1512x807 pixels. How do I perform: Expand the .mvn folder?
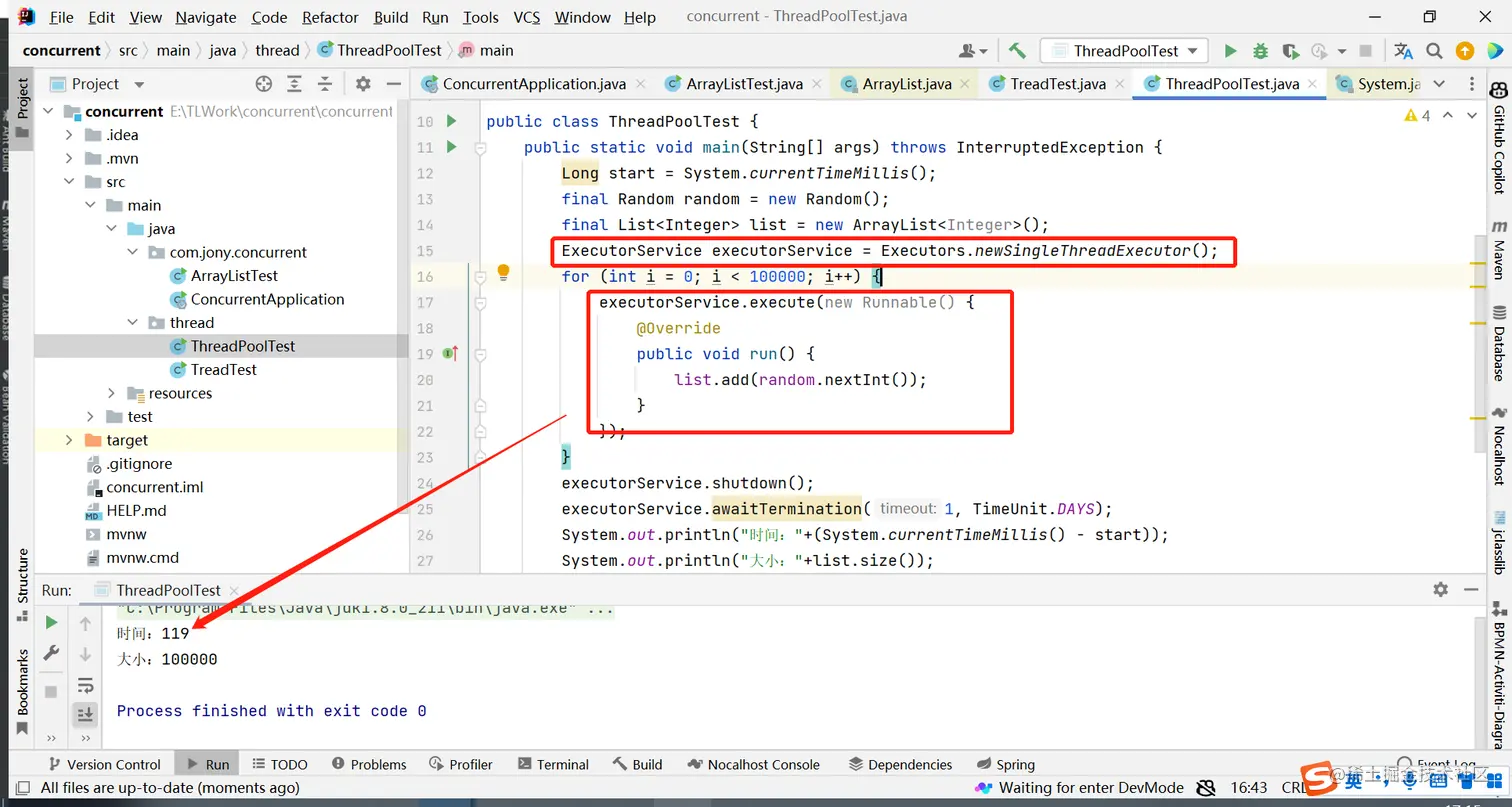pyautogui.click(x=68, y=158)
